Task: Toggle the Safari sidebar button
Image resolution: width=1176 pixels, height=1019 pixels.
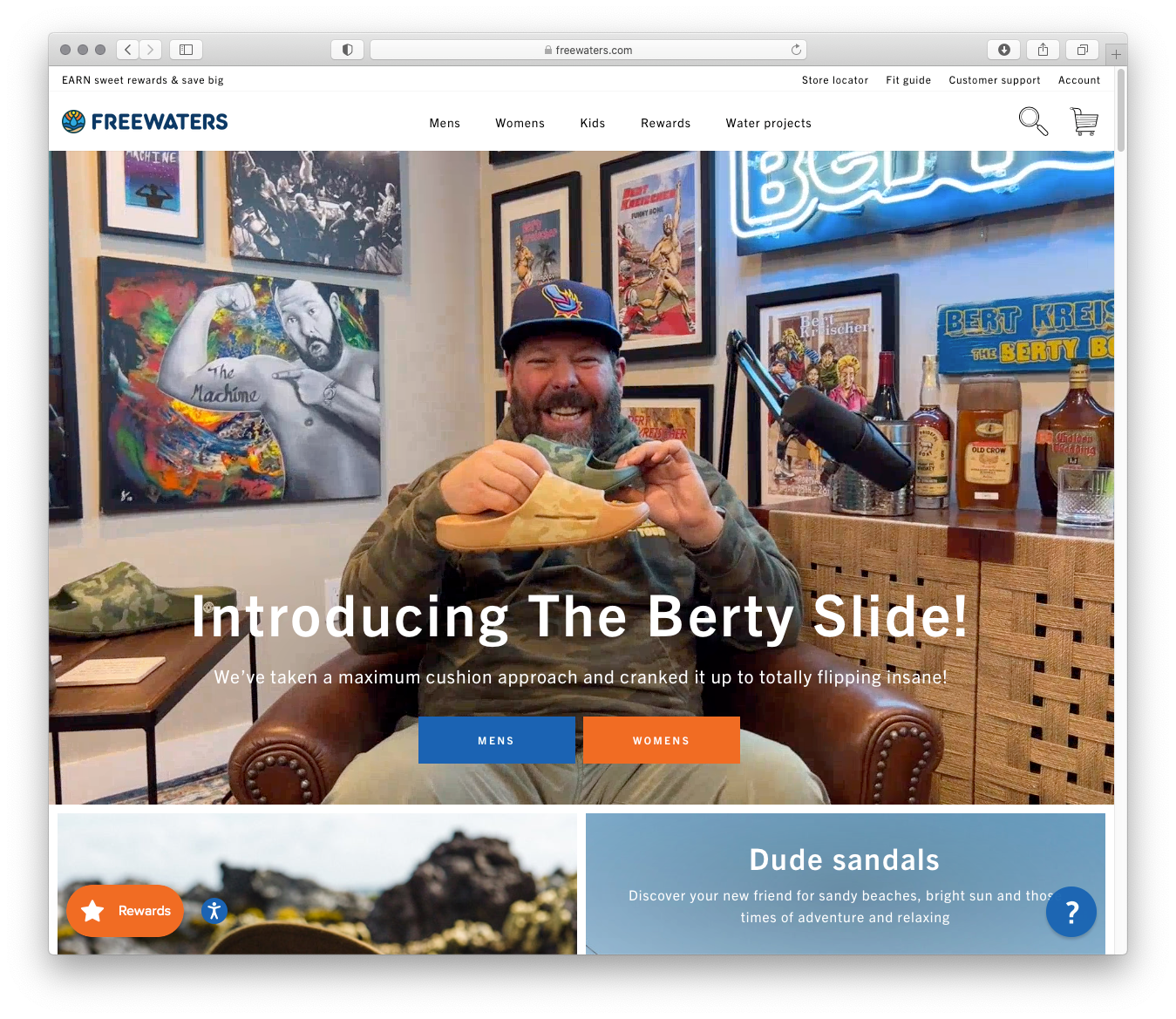Action: 186,50
